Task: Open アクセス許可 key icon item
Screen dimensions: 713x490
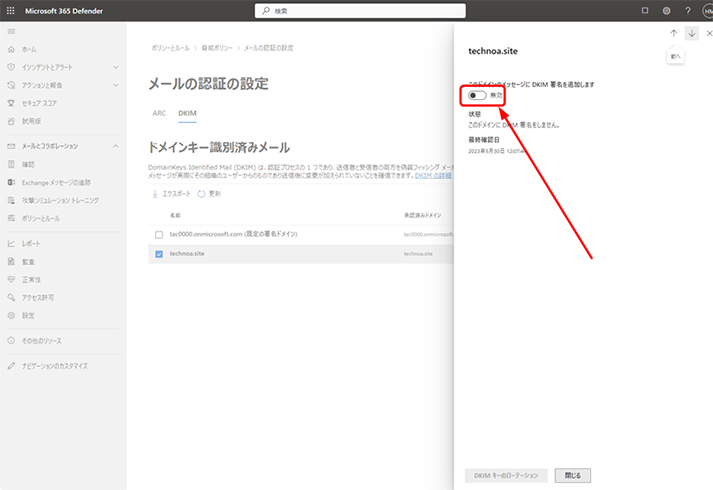Action: (38, 297)
